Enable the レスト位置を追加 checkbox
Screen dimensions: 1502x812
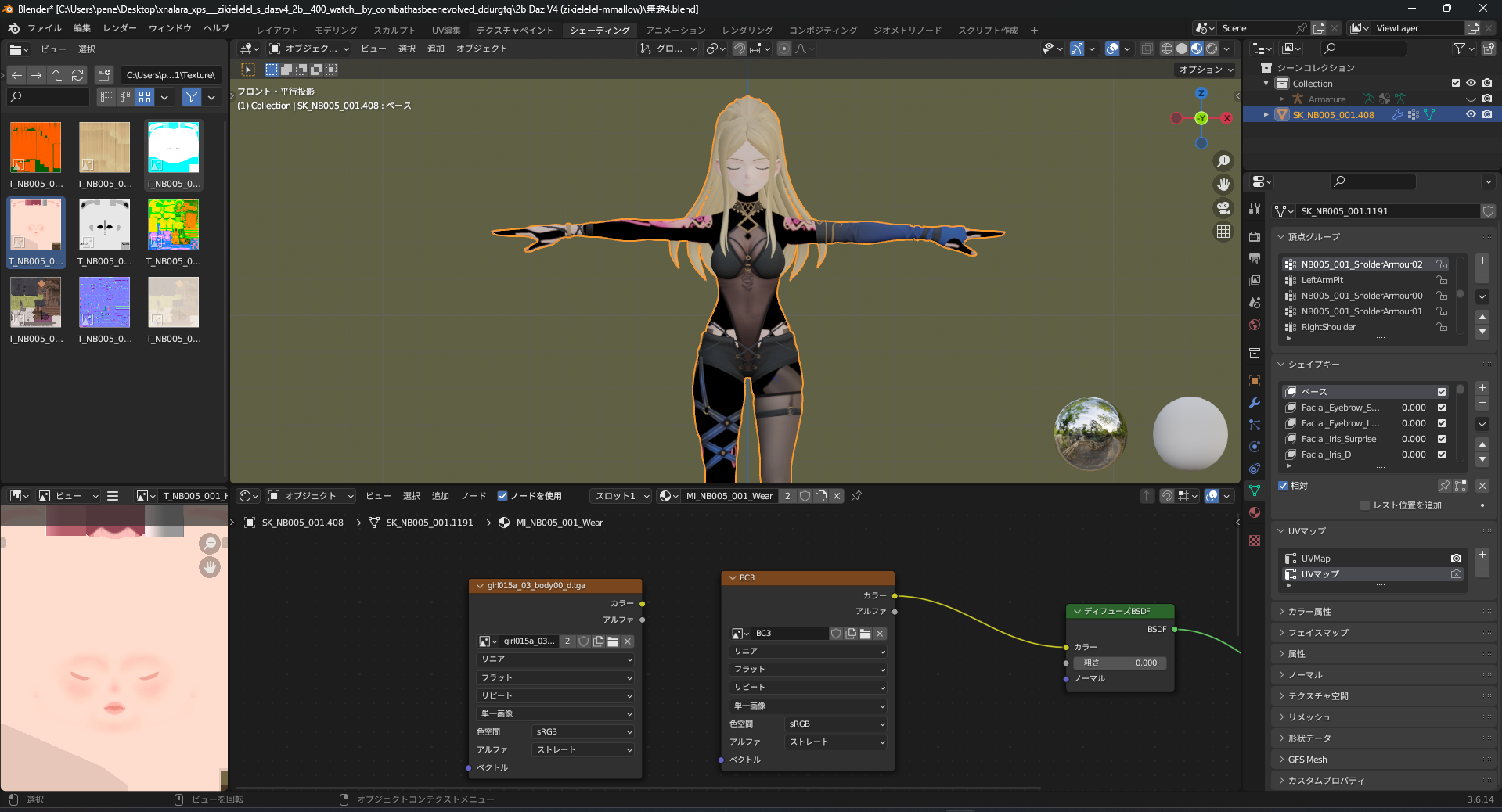(x=1365, y=505)
